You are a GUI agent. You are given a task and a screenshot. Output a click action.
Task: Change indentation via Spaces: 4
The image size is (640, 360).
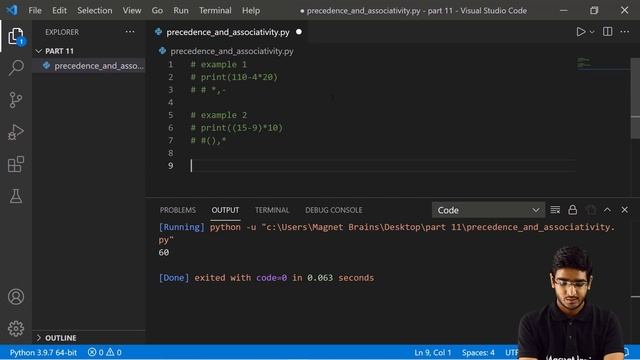(x=478, y=353)
